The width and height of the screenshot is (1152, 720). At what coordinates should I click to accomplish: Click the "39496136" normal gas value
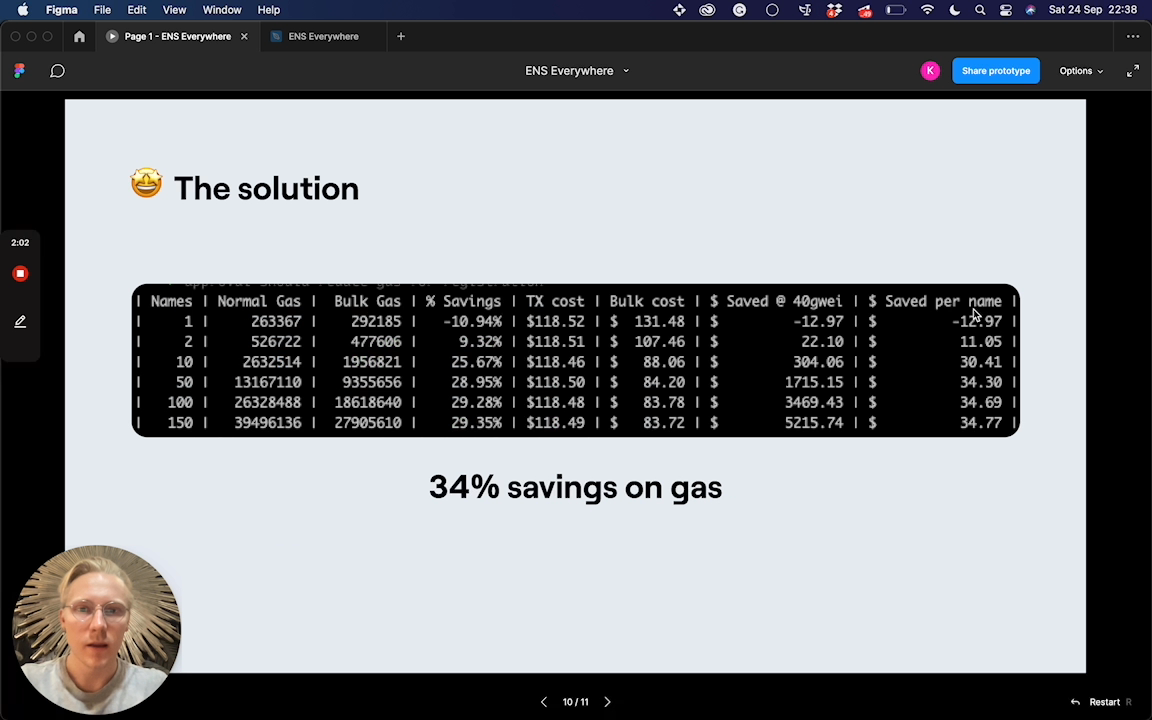click(267, 423)
